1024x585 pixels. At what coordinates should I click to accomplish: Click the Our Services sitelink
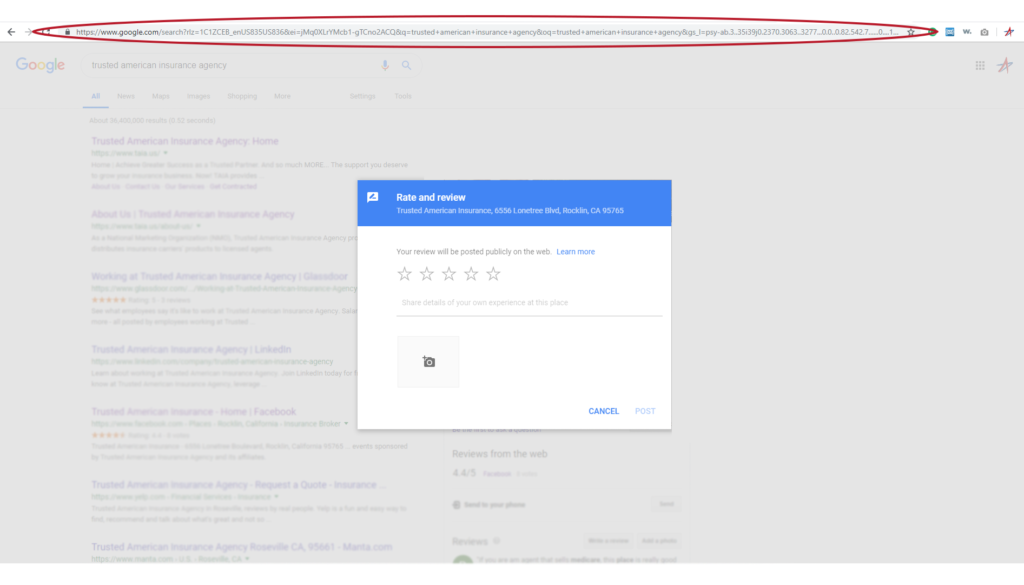[x=185, y=187]
